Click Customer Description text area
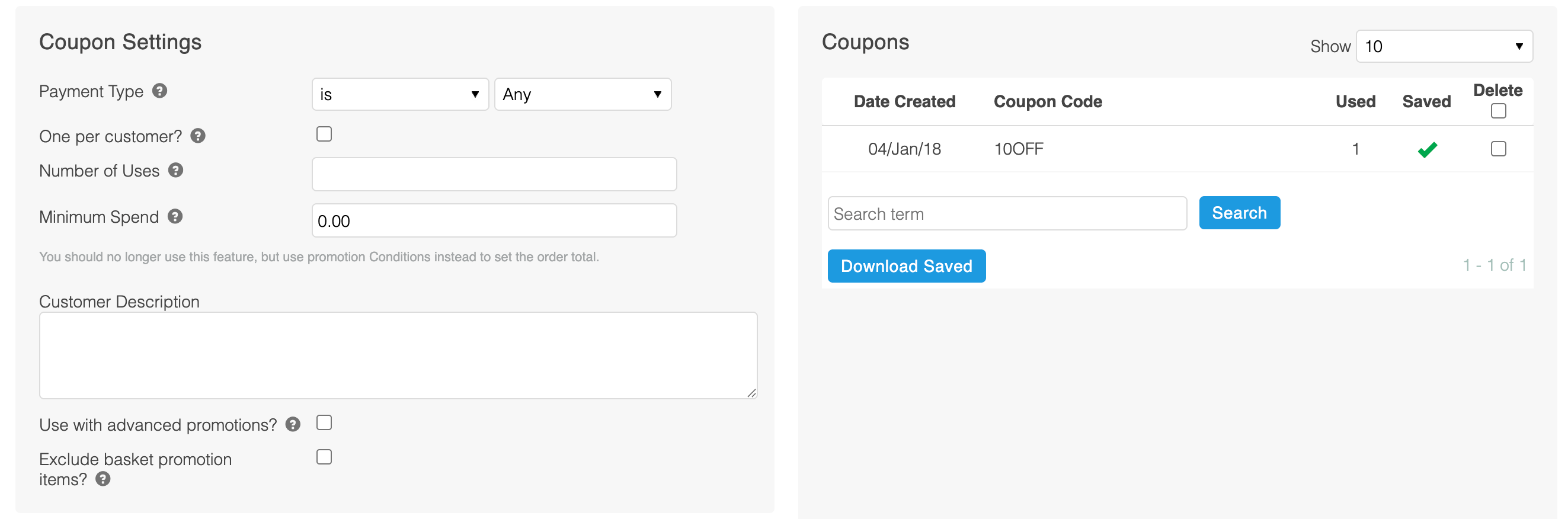 pyautogui.click(x=398, y=355)
